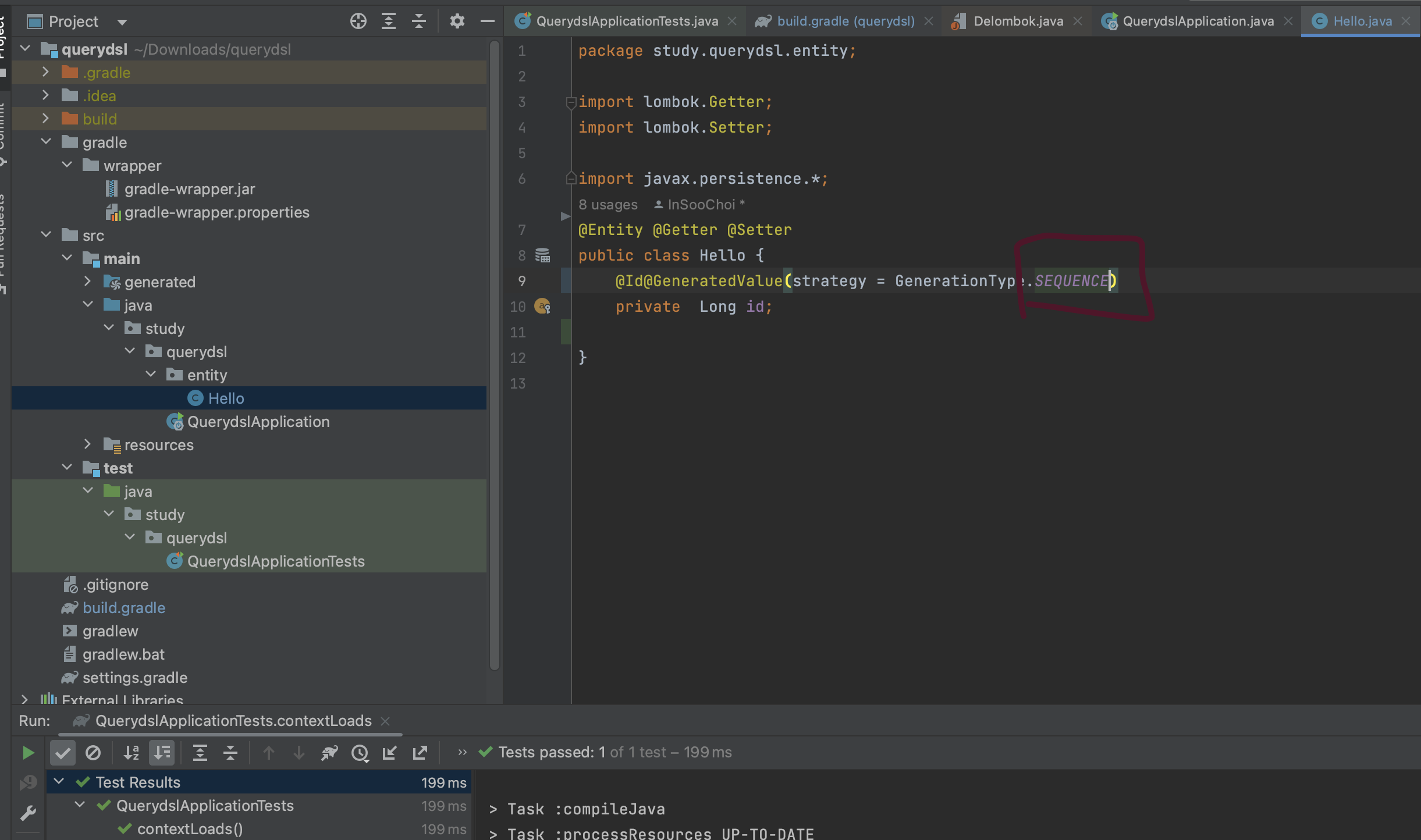Open QuerydslApplication in project tree
1421x840 pixels.
(258, 422)
